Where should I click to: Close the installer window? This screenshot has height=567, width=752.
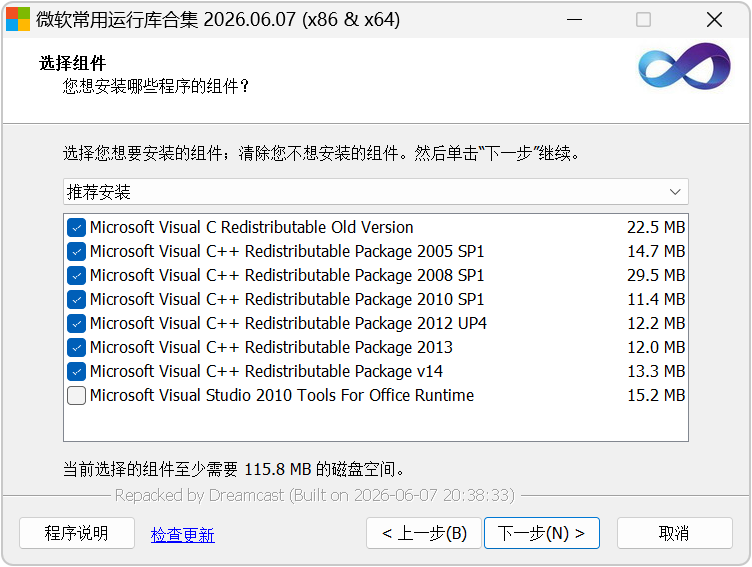(x=714, y=20)
